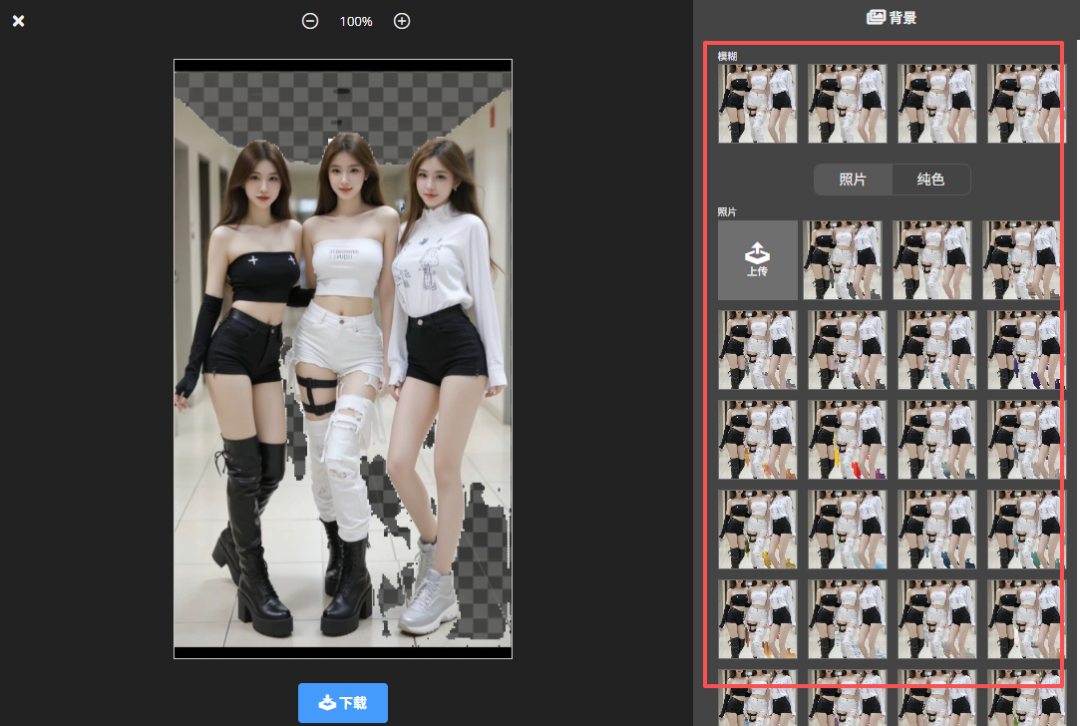Screen dimensions: 1080x726
Task: Choose the last photo thumbnail in 上传 row
Action: 1021,260
